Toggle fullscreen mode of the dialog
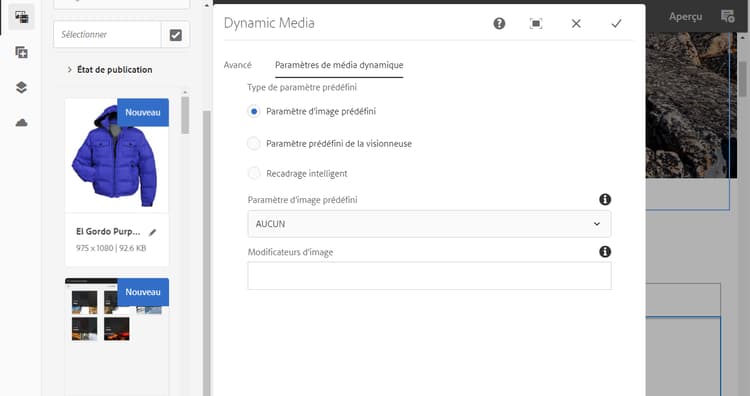Image resolution: width=750 pixels, height=396 pixels. coord(536,23)
